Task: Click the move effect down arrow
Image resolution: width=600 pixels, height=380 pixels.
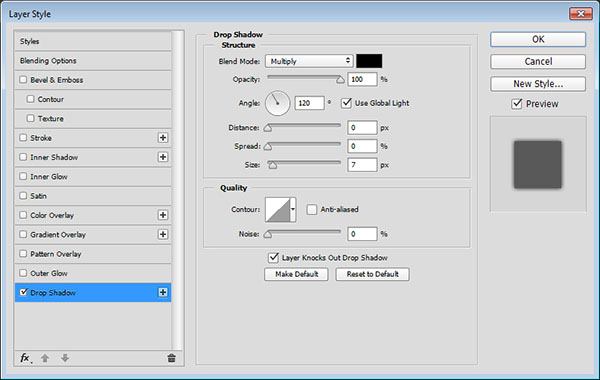Action: click(65, 358)
